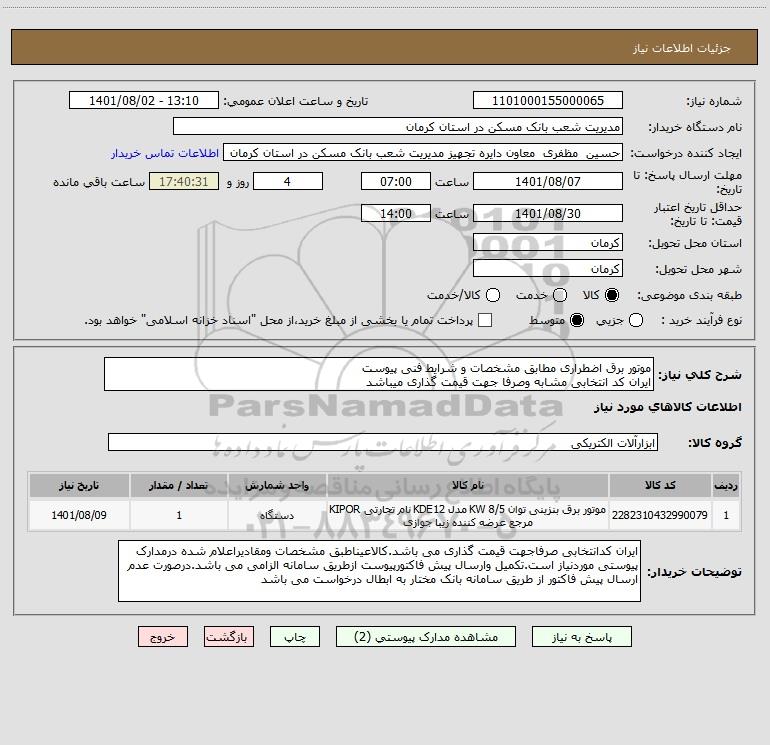Click the شماره نیاز label

(x=714, y=101)
